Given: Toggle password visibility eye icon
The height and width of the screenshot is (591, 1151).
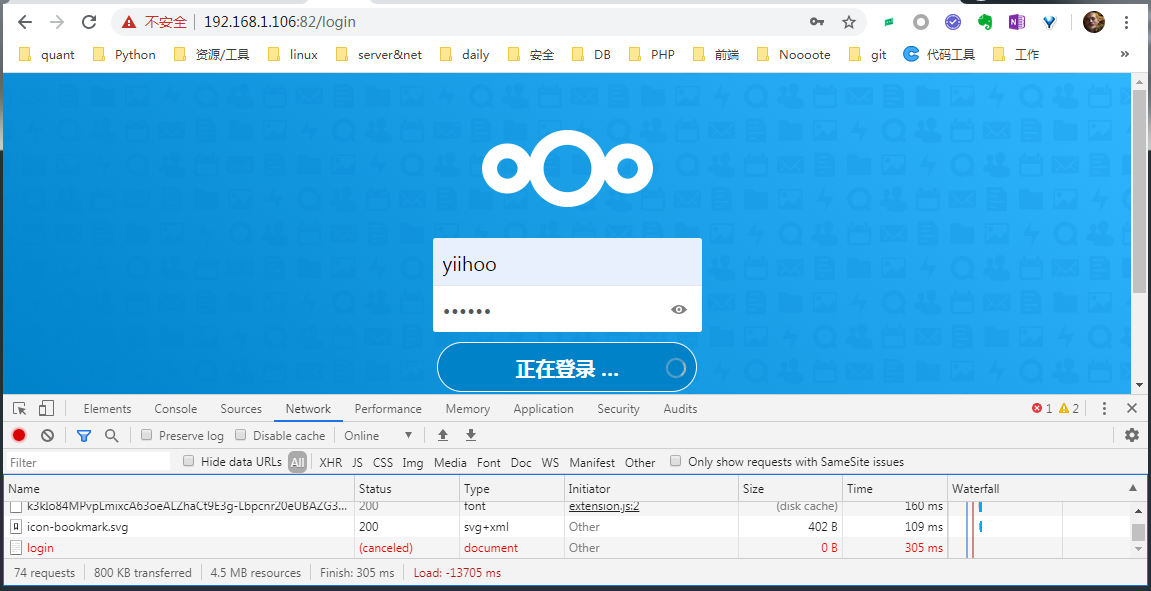Looking at the screenshot, I should (x=679, y=310).
